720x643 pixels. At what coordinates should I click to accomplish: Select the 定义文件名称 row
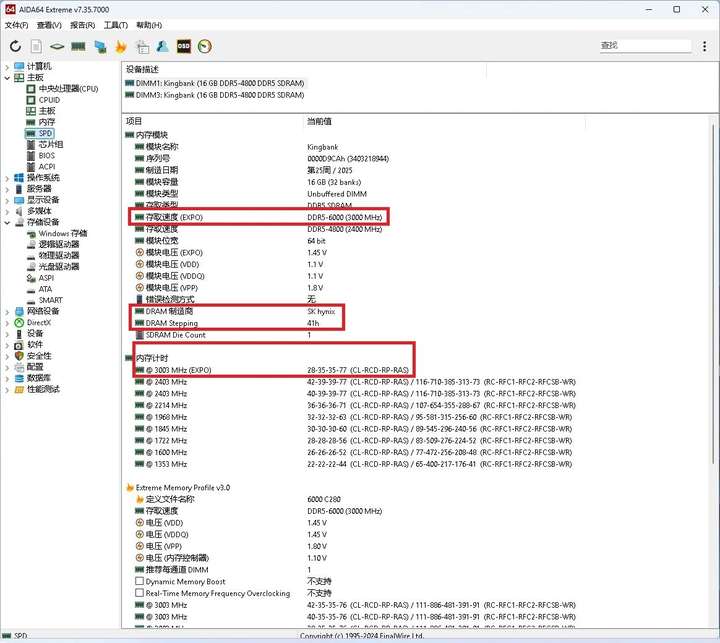[239, 499]
